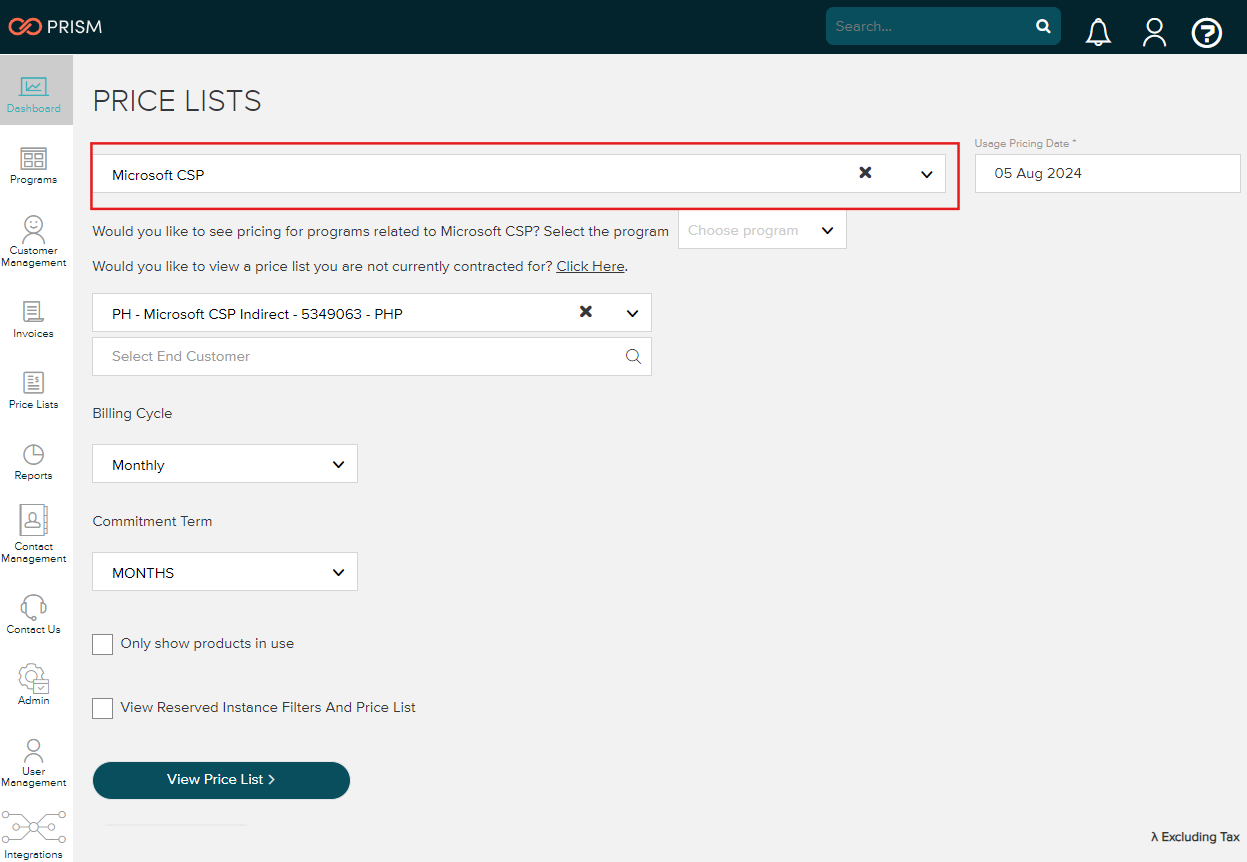Click the search magnifier icon in header

point(1043,26)
